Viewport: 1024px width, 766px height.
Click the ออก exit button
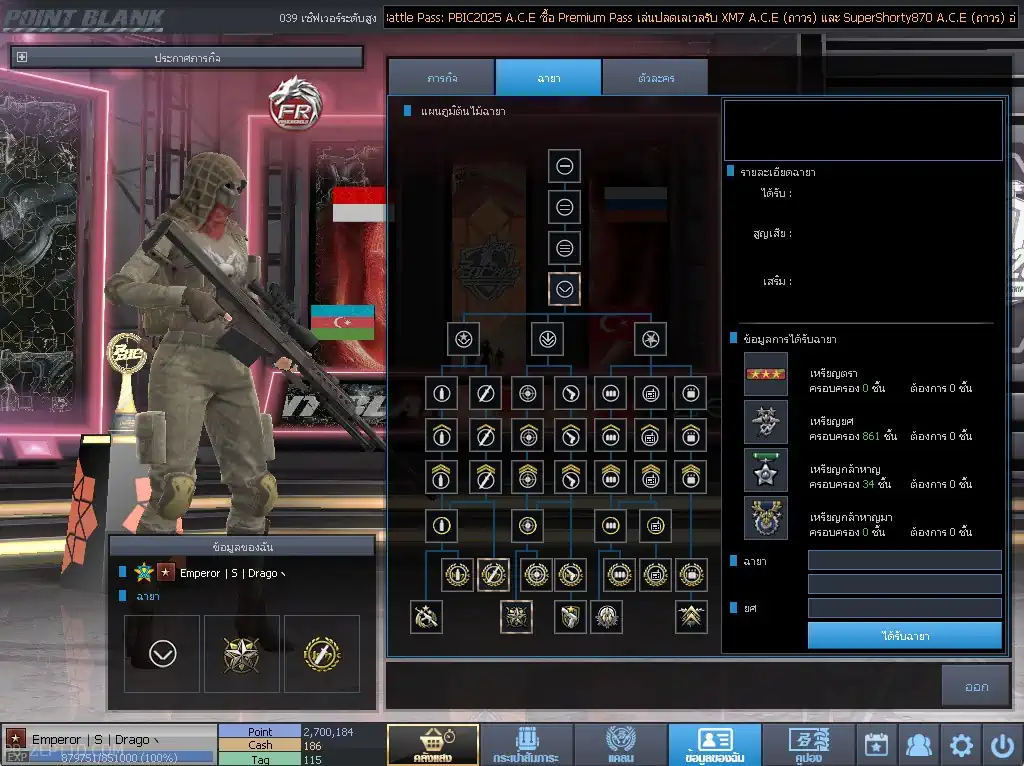[976, 686]
